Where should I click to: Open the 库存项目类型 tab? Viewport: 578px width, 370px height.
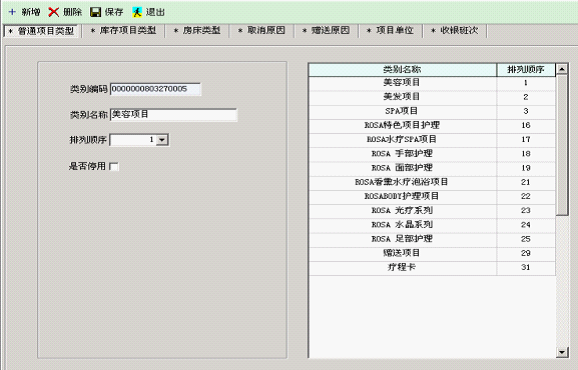click(x=123, y=31)
